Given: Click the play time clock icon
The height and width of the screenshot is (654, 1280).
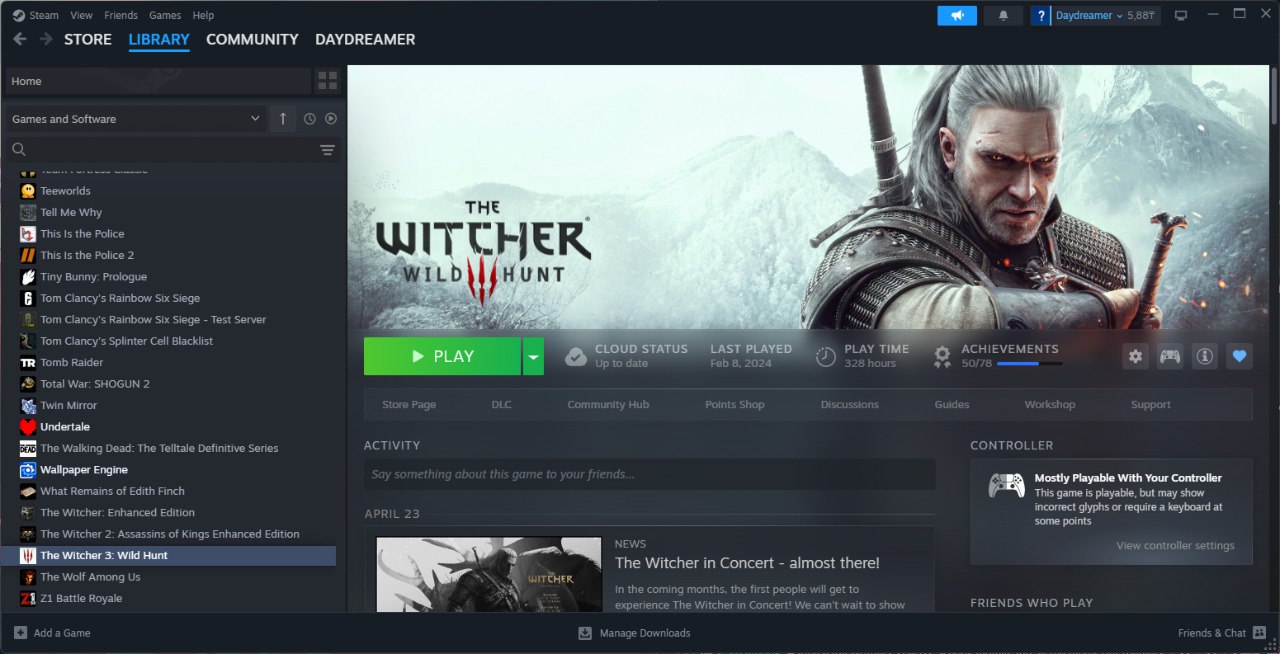Looking at the screenshot, I should pos(826,356).
